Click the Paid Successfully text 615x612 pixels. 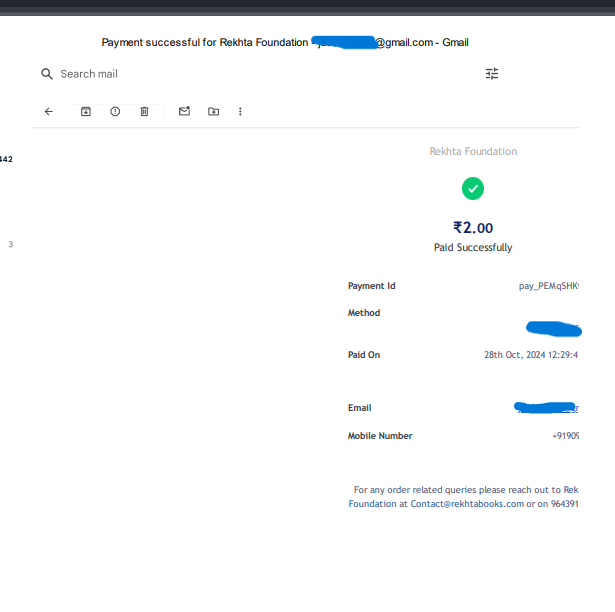pos(473,248)
